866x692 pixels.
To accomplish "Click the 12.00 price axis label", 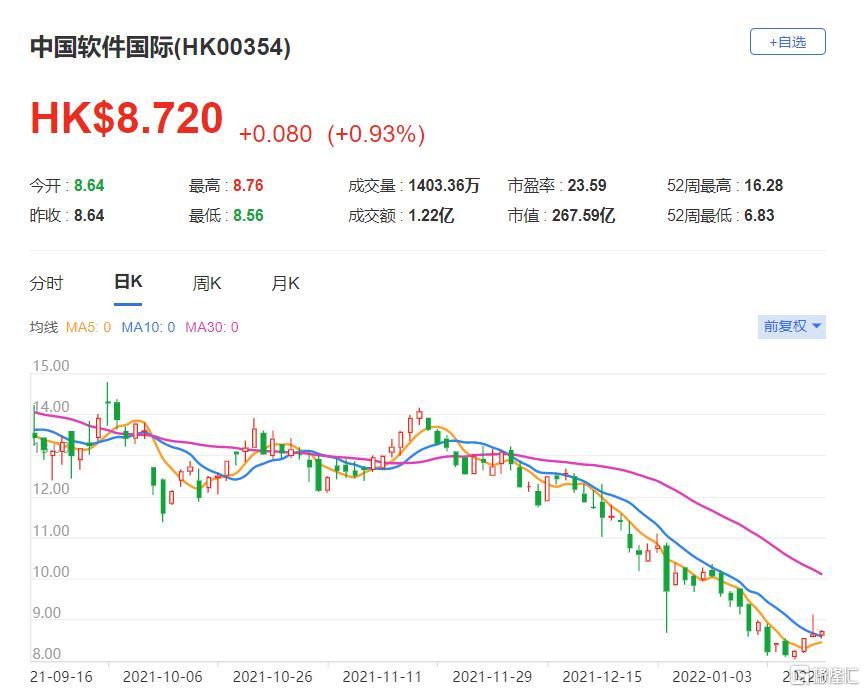I will pyautogui.click(x=51, y=489).
